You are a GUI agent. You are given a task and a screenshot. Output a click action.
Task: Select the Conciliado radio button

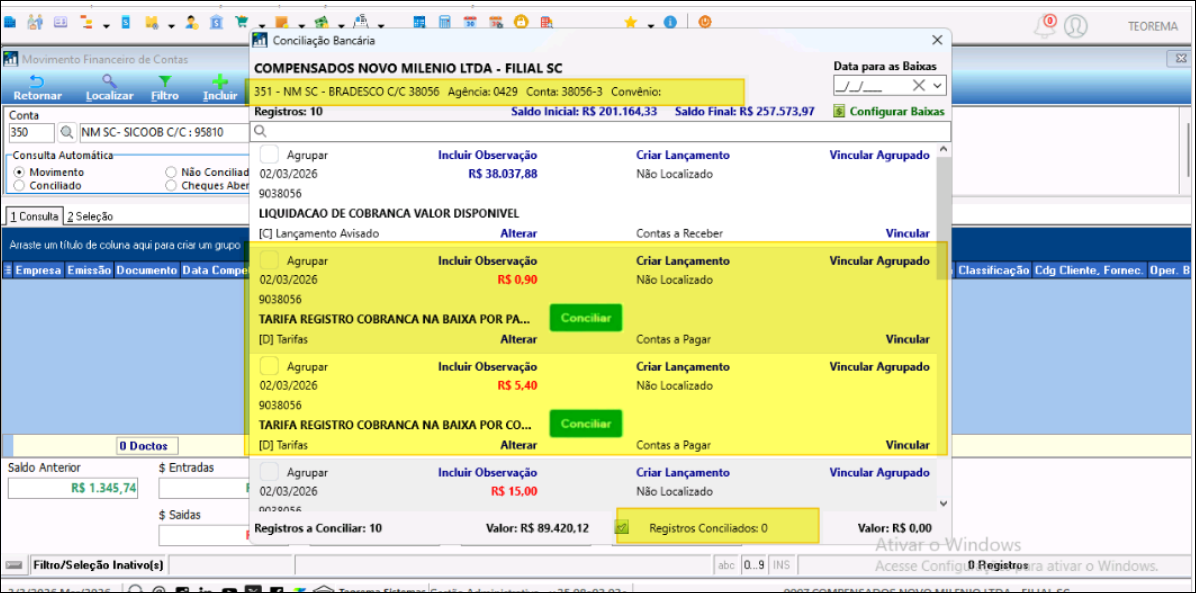[x=19, y=186]
